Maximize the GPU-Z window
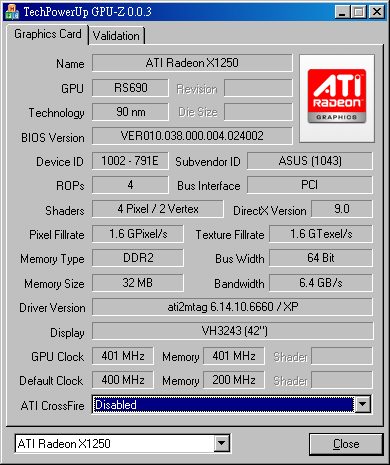390x465 pixels. 359,12
